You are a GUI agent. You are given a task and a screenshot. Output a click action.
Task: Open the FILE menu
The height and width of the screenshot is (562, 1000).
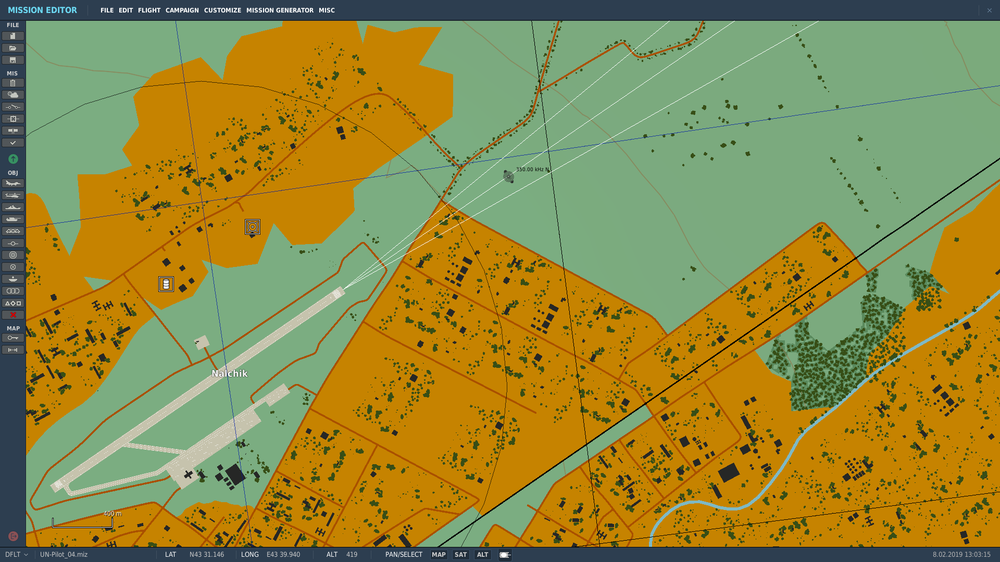[107, 10]
